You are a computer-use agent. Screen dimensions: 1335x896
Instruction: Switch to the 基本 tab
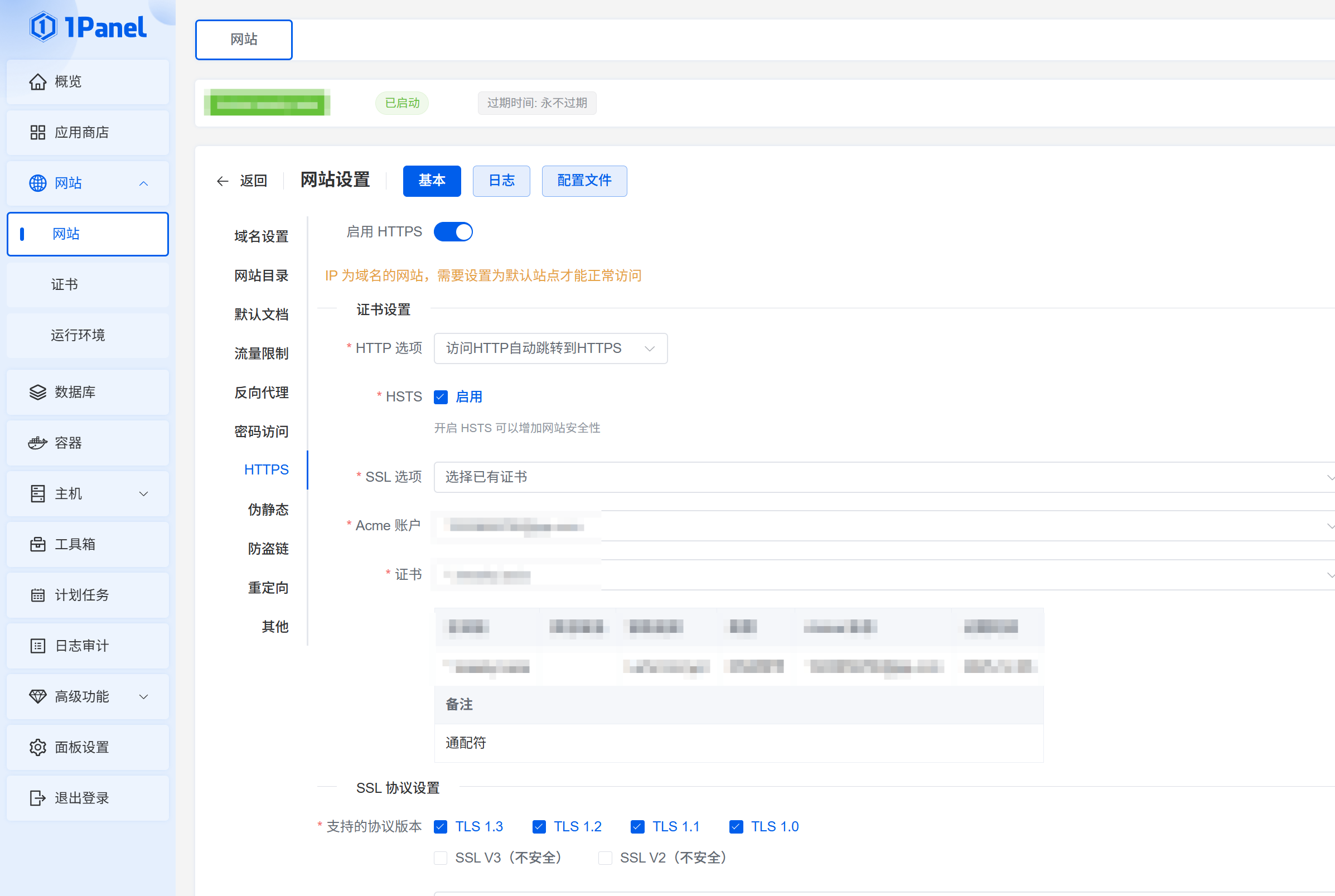pos(432,181)
